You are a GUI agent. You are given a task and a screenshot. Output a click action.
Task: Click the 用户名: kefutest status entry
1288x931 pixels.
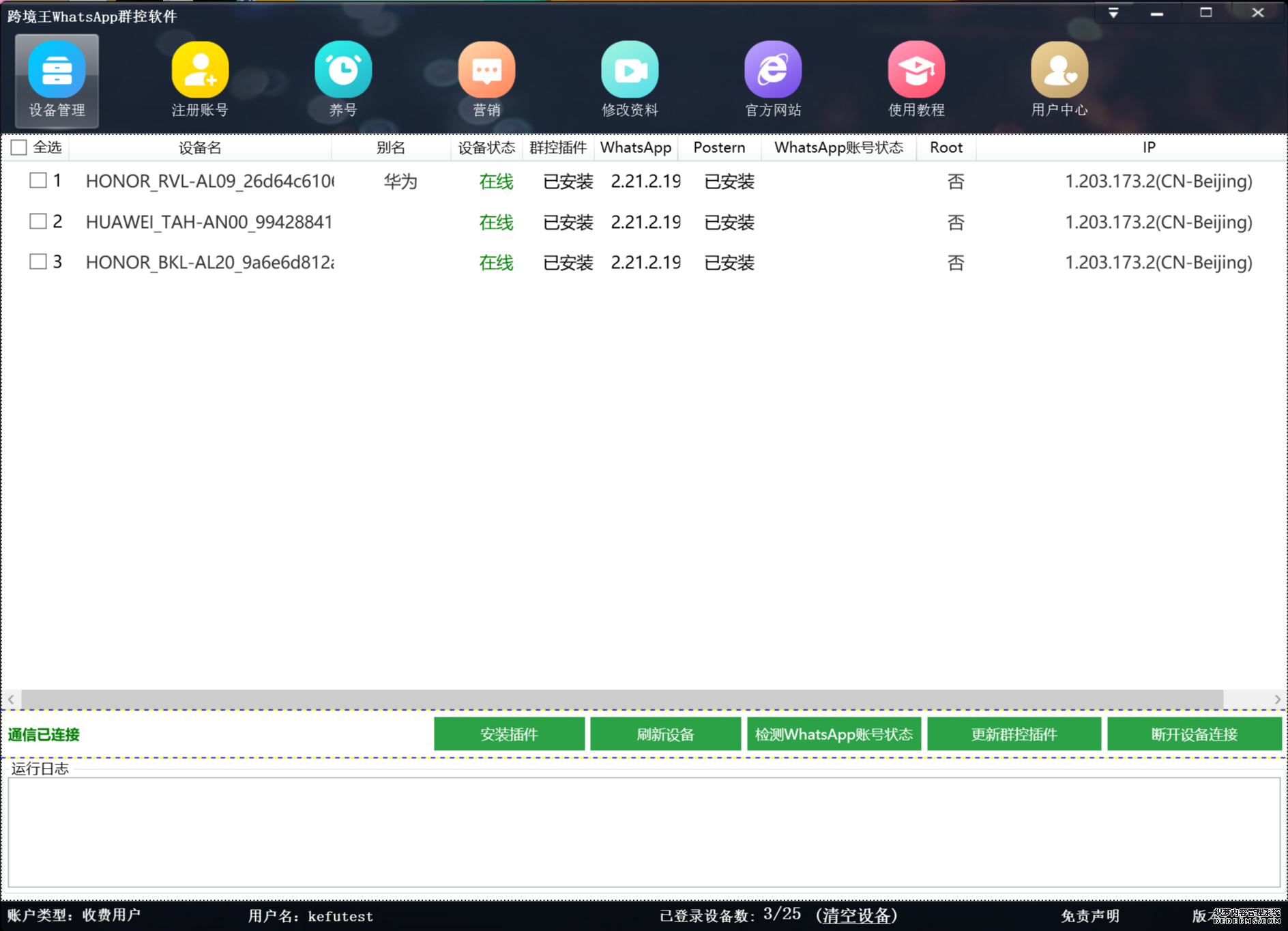310,916
